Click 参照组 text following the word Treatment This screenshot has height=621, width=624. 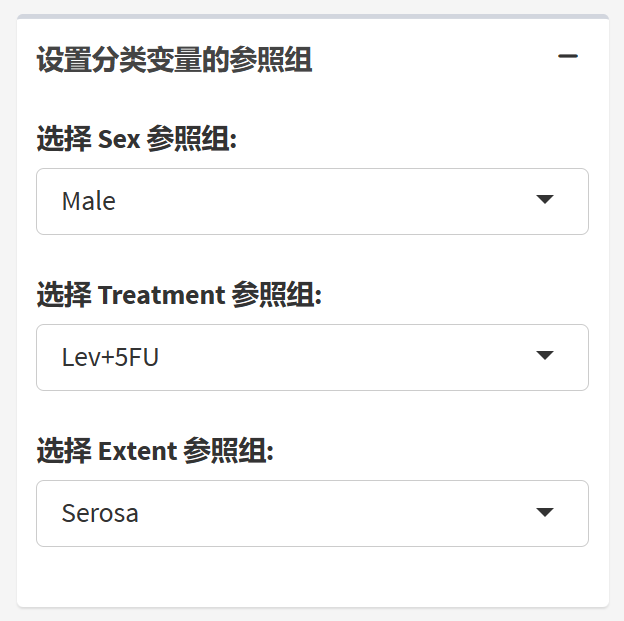coord(274,296)
